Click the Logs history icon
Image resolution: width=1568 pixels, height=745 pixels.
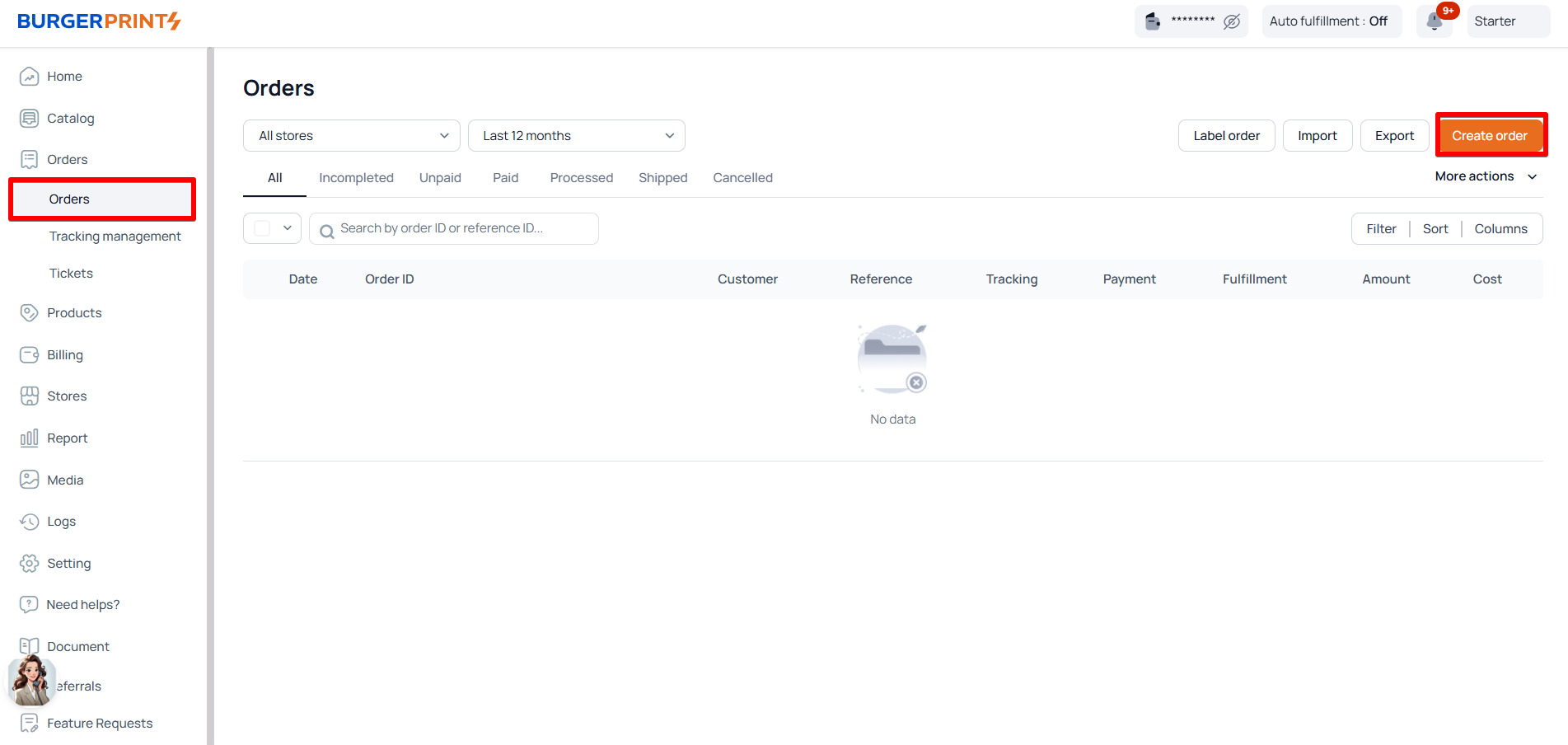click(x=30, y=522)
